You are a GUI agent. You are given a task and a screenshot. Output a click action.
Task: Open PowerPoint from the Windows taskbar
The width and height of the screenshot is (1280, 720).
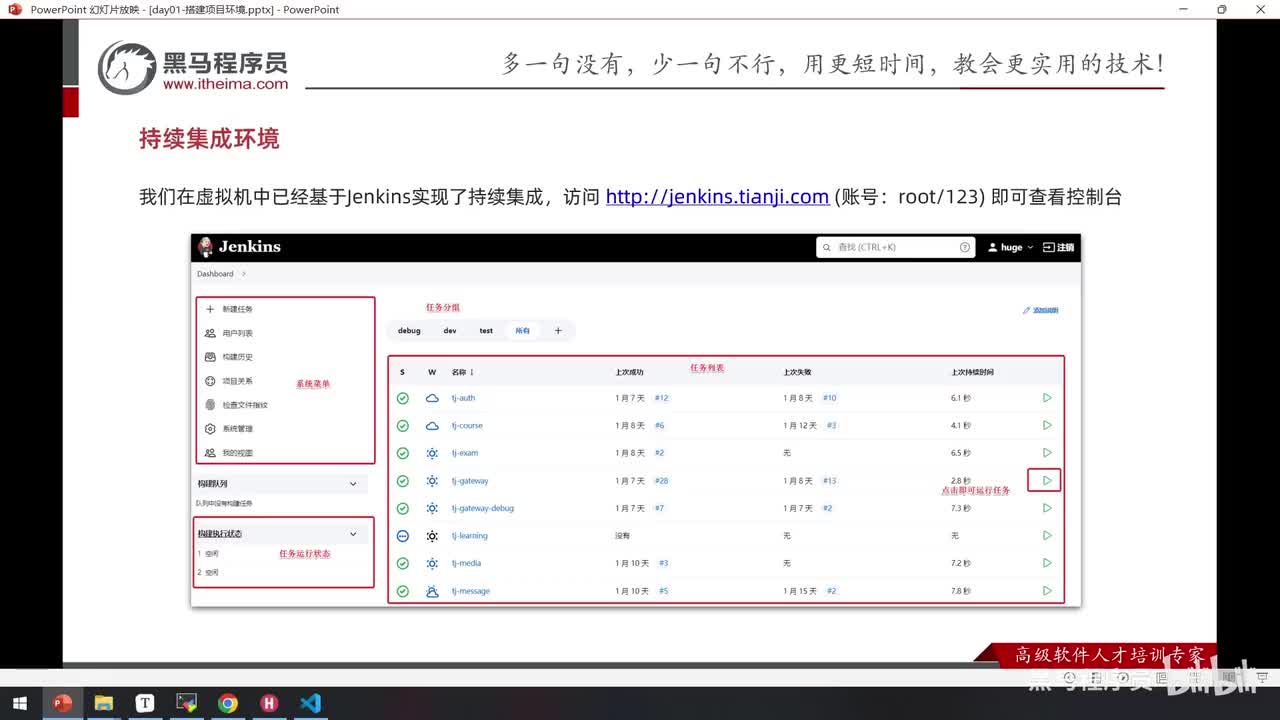62,703
